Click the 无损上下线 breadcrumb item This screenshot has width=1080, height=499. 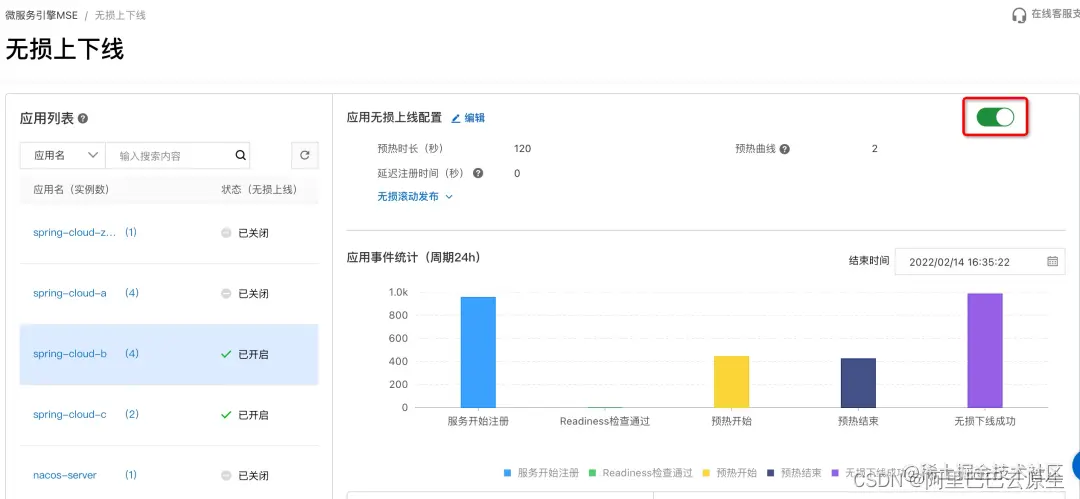coord(120,15)
